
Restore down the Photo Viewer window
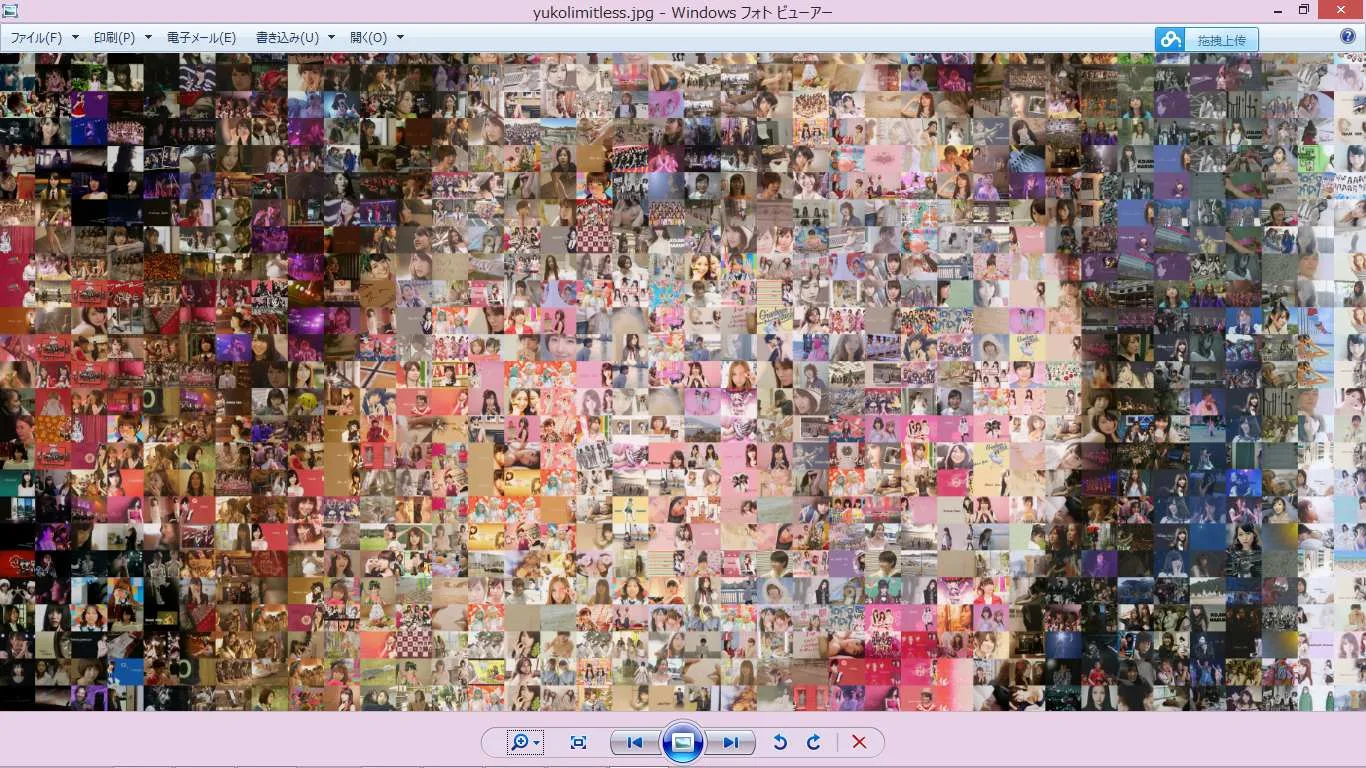pyautogui.click(x=1304, y=10)
